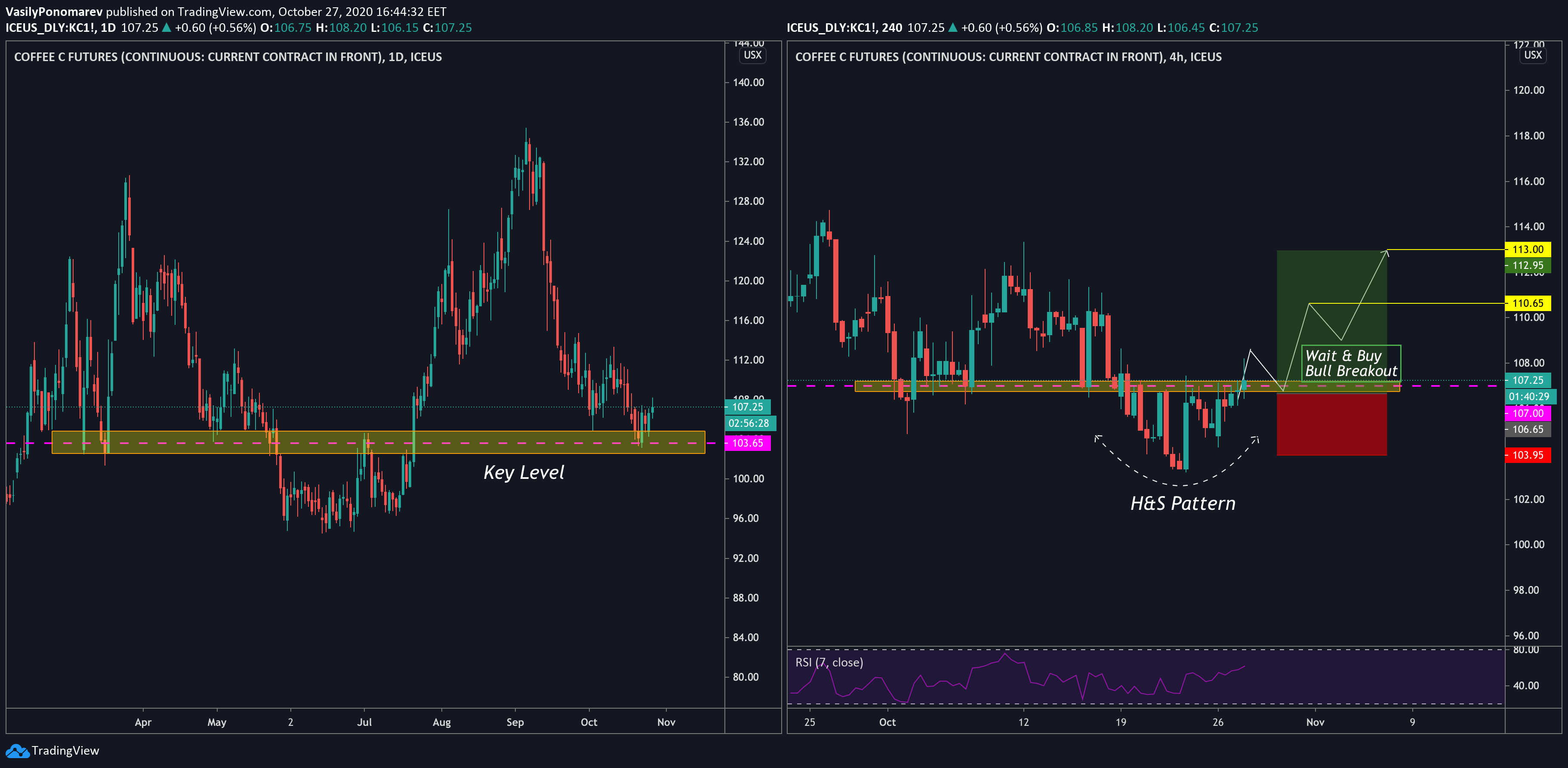This screenshot has width=1568, height=768.
Task: Click the USX currency badge on the daily chart
Action: point(752,56)
